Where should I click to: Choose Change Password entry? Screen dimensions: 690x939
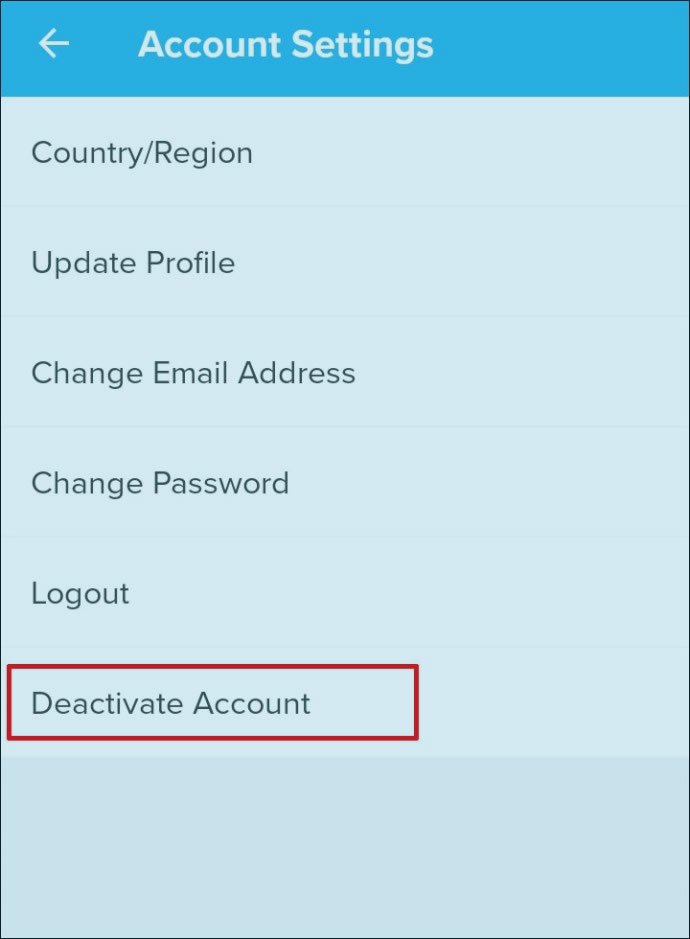coord(160,483)
